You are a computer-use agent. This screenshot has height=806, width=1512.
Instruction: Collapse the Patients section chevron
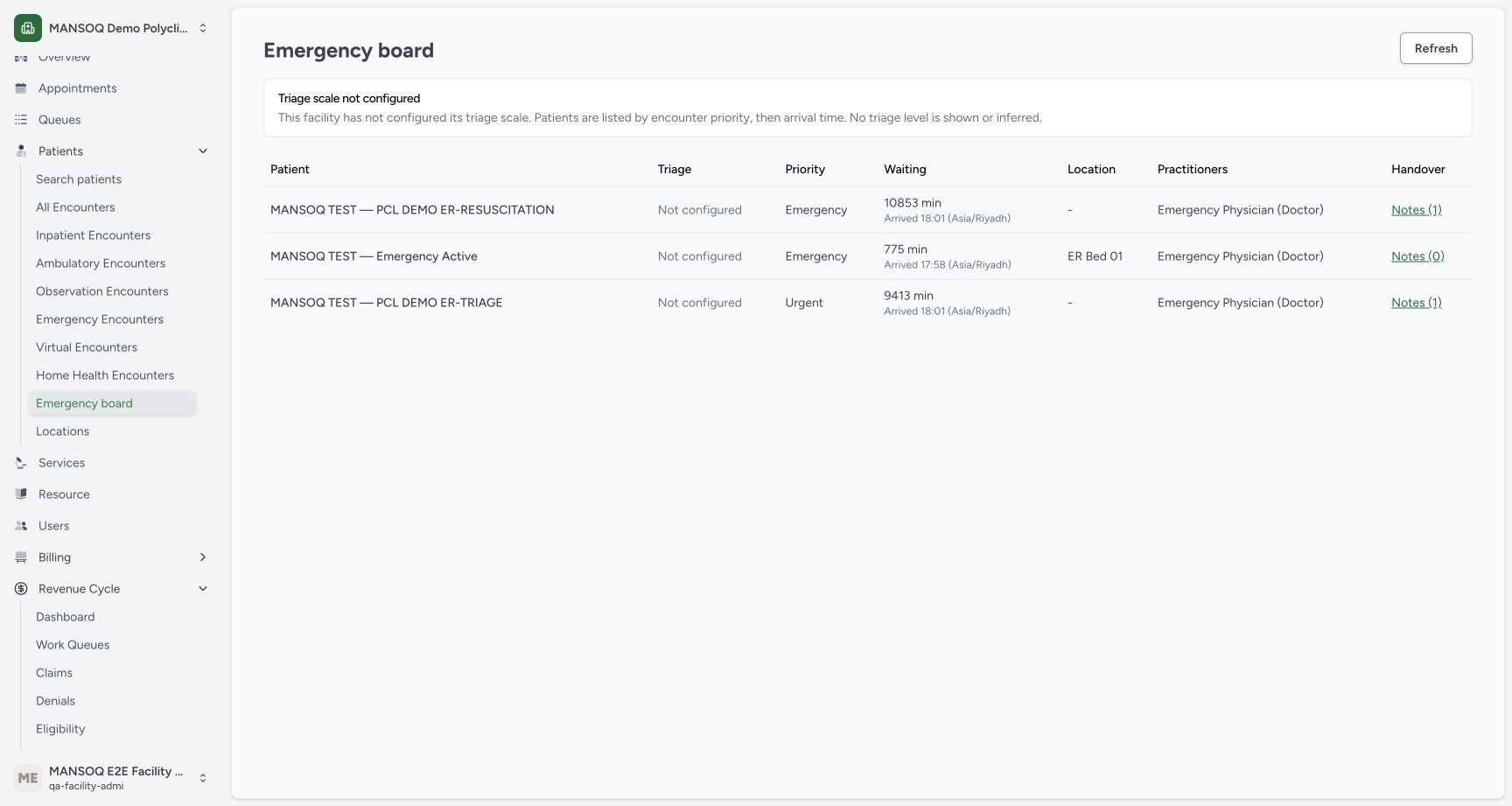click(x=203, y=151)
